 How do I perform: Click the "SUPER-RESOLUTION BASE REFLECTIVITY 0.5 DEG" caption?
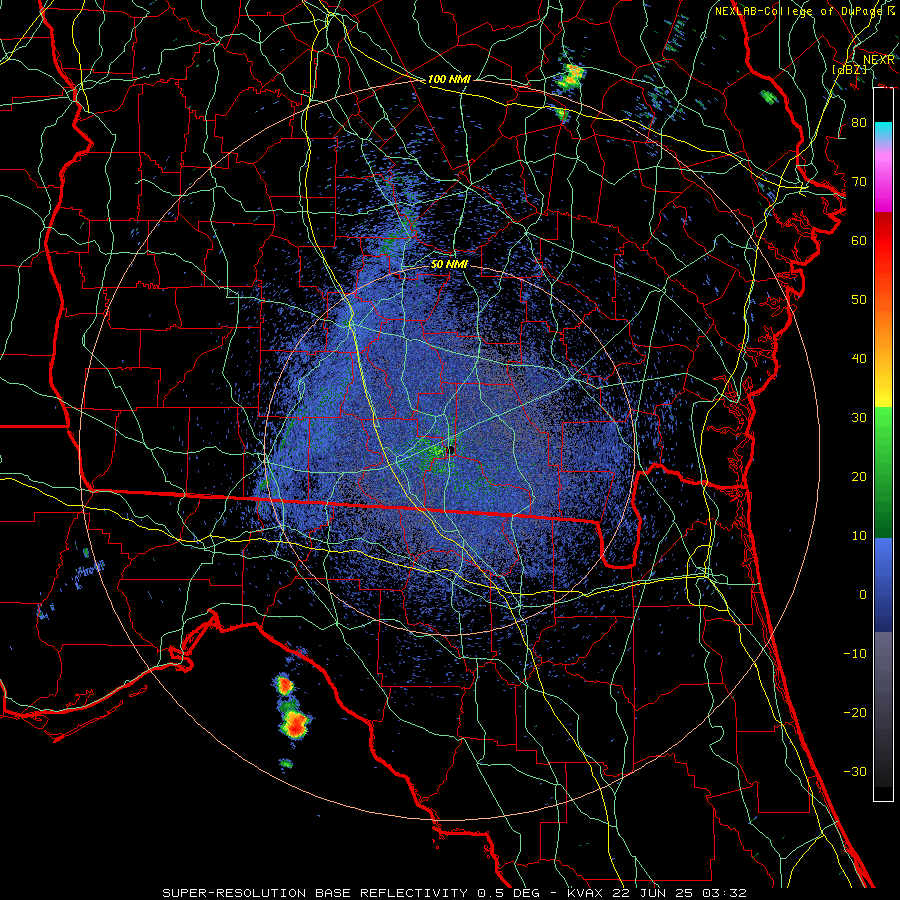pyautogui.click(x=351, y=893)
